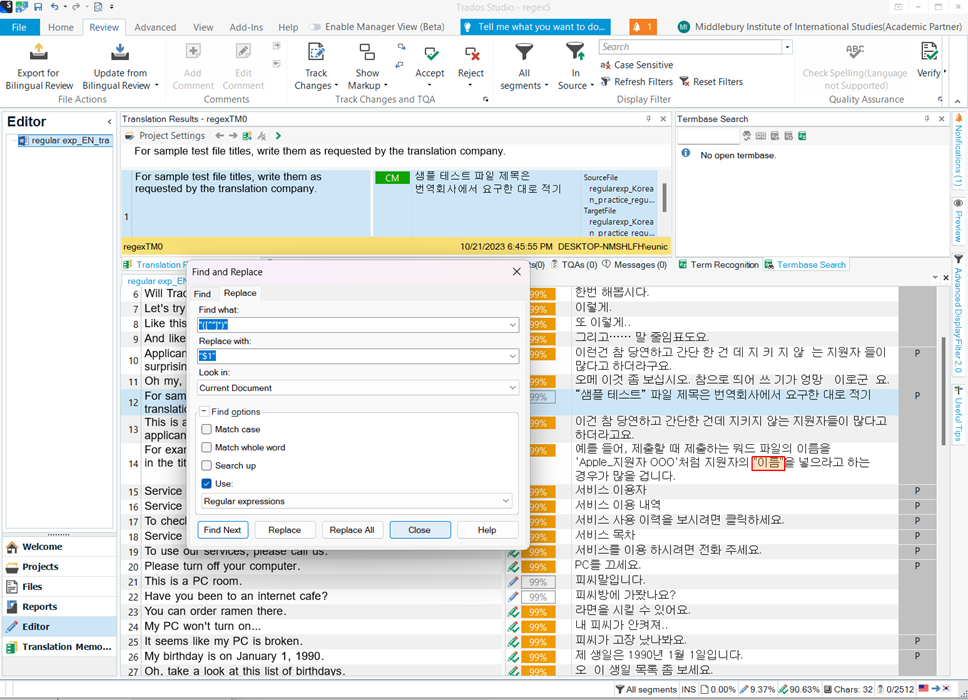Uncheck the Use checkbox in Find options
This screenshot has width=968, height=700.
tap(207, 483)
